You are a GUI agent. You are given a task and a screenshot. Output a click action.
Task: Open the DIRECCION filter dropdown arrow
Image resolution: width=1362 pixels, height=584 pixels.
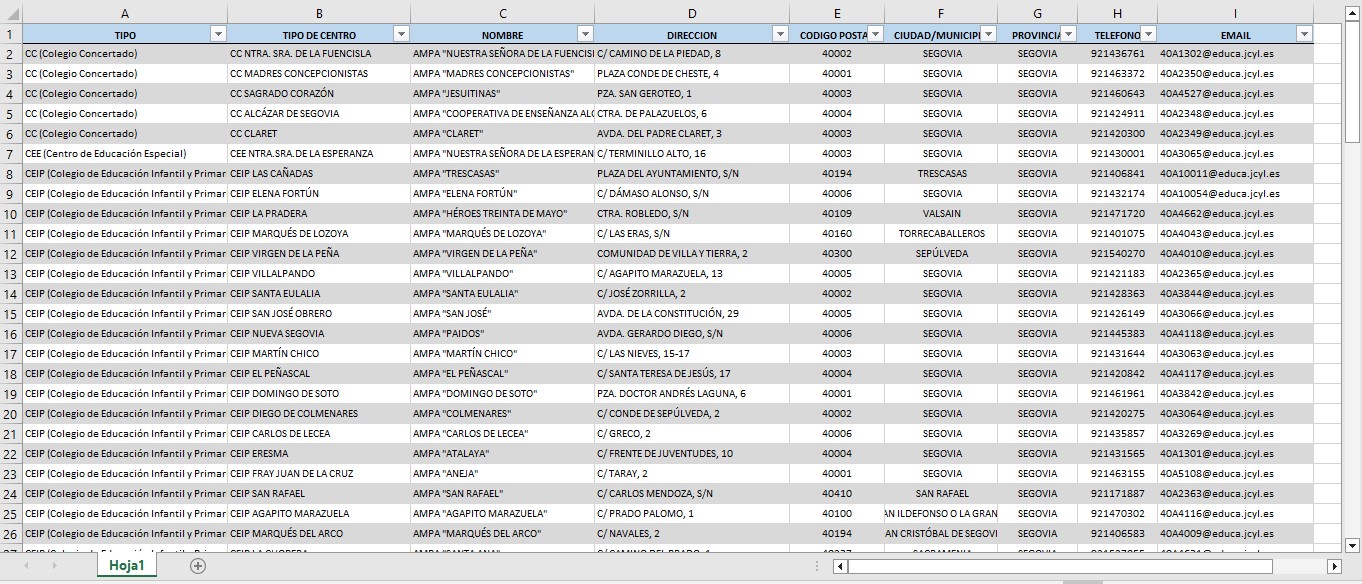tap(780, 34)
